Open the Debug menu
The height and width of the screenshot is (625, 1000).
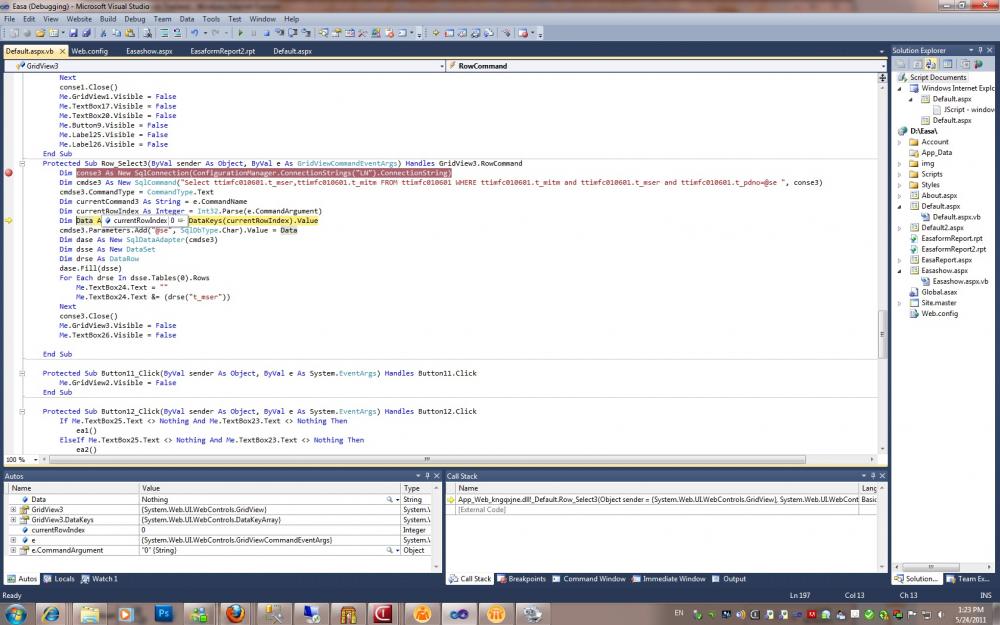pyautogui.click(x=135, y=19)
